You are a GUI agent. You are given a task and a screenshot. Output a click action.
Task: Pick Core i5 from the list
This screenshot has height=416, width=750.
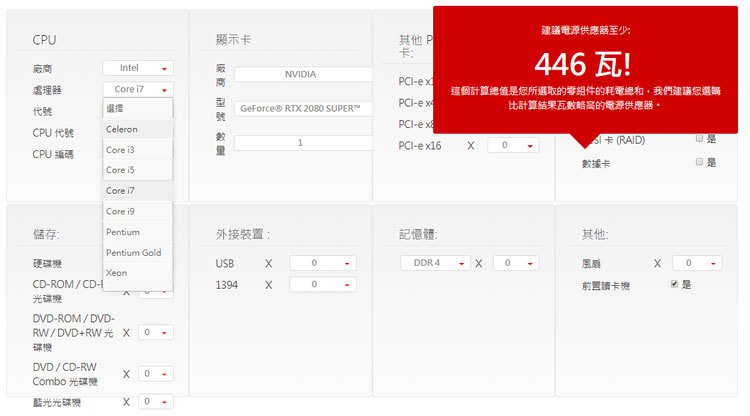point(138,170)
